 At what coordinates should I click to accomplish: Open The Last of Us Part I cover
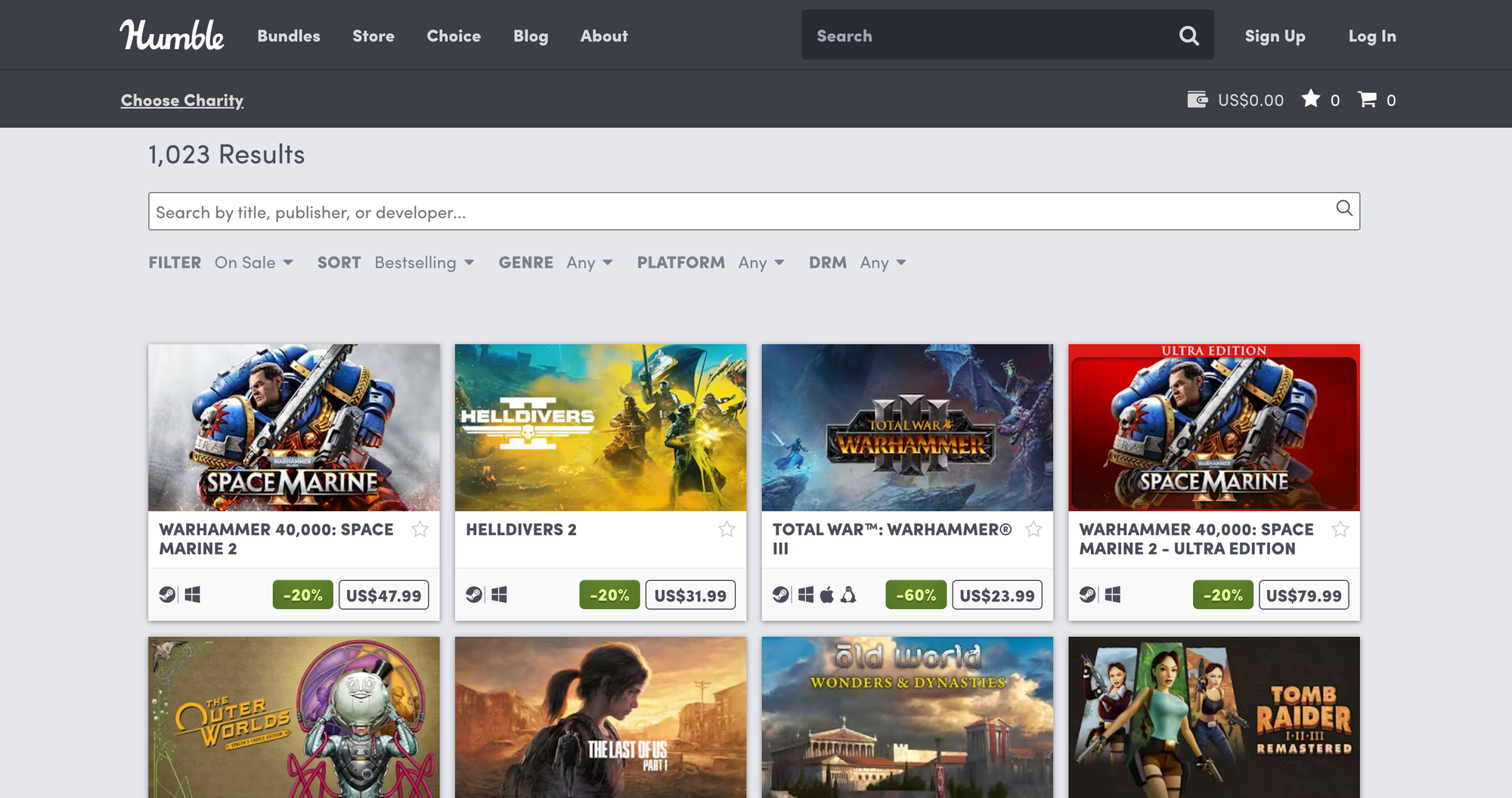pyautogui.click(x=601, y=717)
